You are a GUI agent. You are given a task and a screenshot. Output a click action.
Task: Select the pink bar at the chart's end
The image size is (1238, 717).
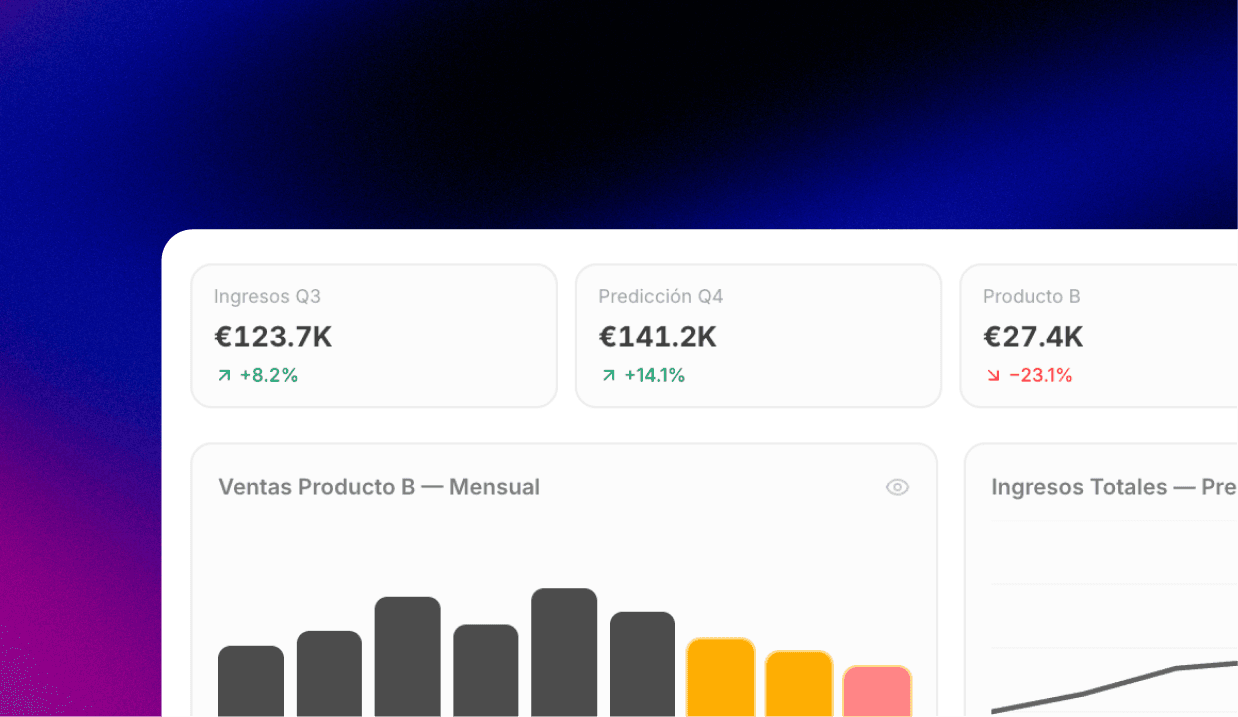coord(877,692)
